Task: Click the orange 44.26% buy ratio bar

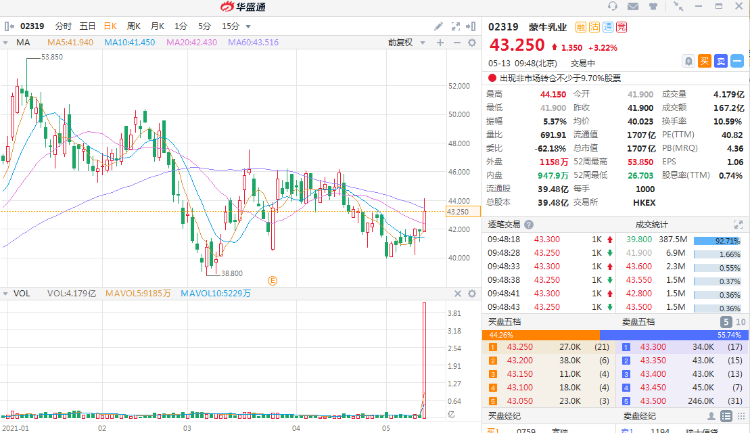Action: 541,335
